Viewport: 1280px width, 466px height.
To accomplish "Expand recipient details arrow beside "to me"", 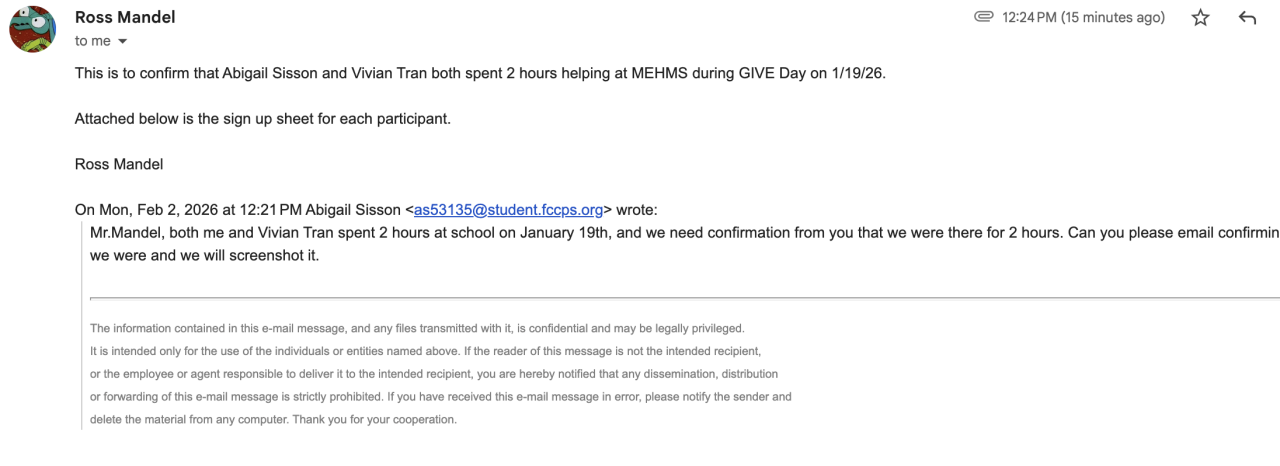I will (123, 42).
